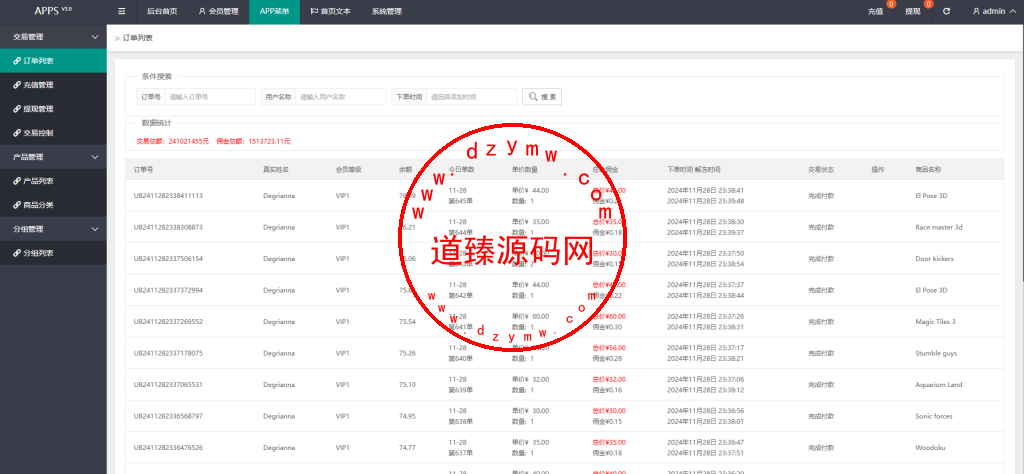Viewport: 1024px width, 474px height.
Task: Select order number UB2411282337372994
Action: [168, 290]
